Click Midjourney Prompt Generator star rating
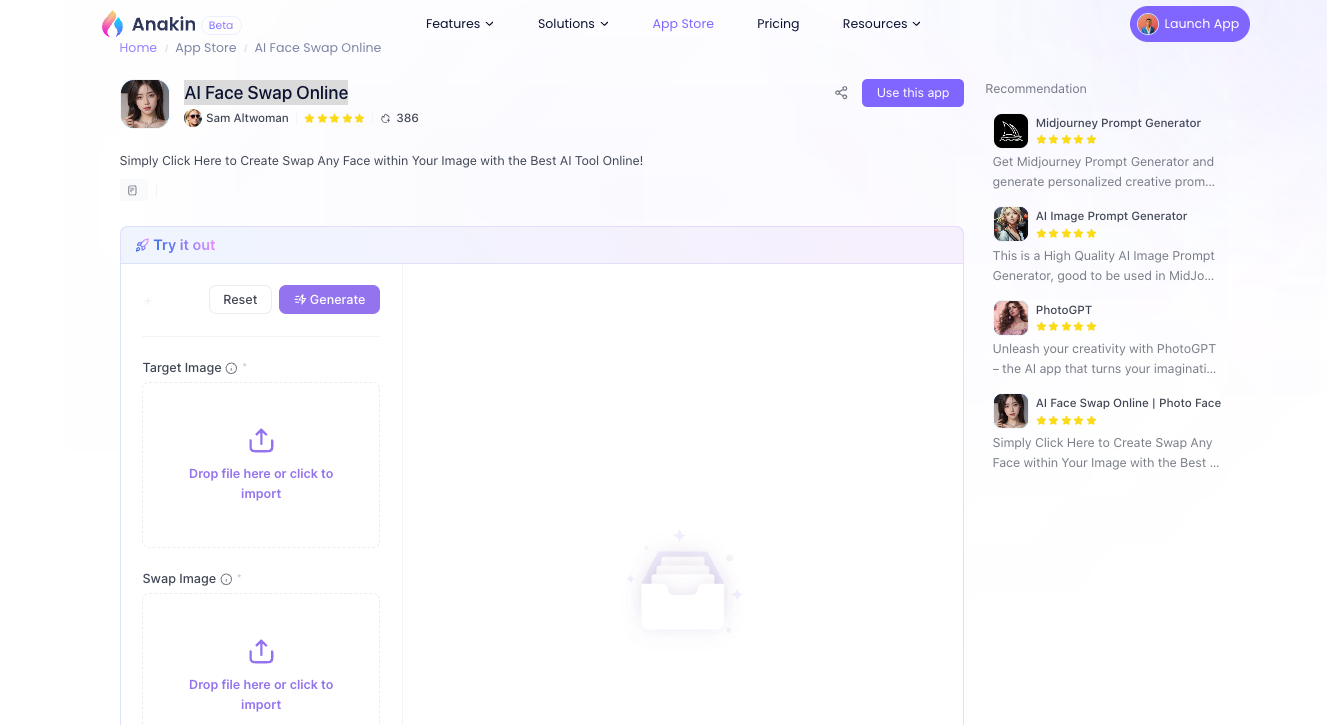This screenshot has width=1327, height=725. pyautogui.click(x=1066, y=140)
